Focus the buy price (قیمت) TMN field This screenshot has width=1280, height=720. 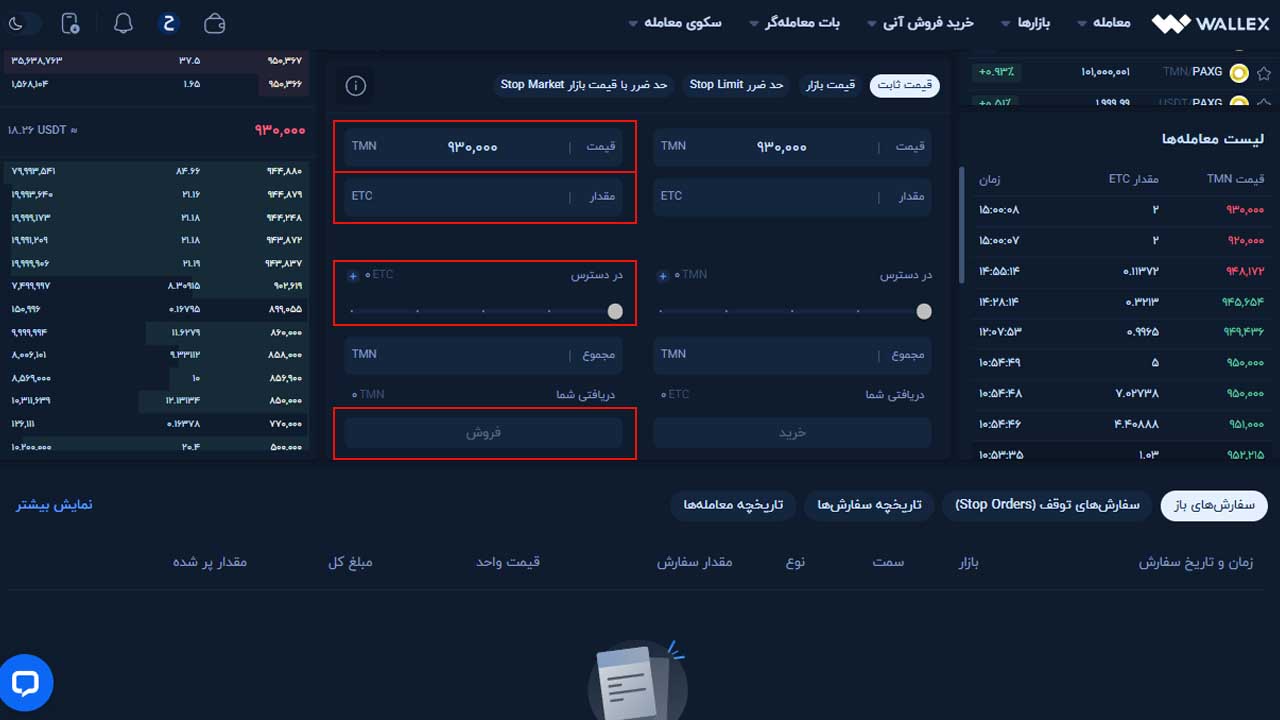point(792,147)
